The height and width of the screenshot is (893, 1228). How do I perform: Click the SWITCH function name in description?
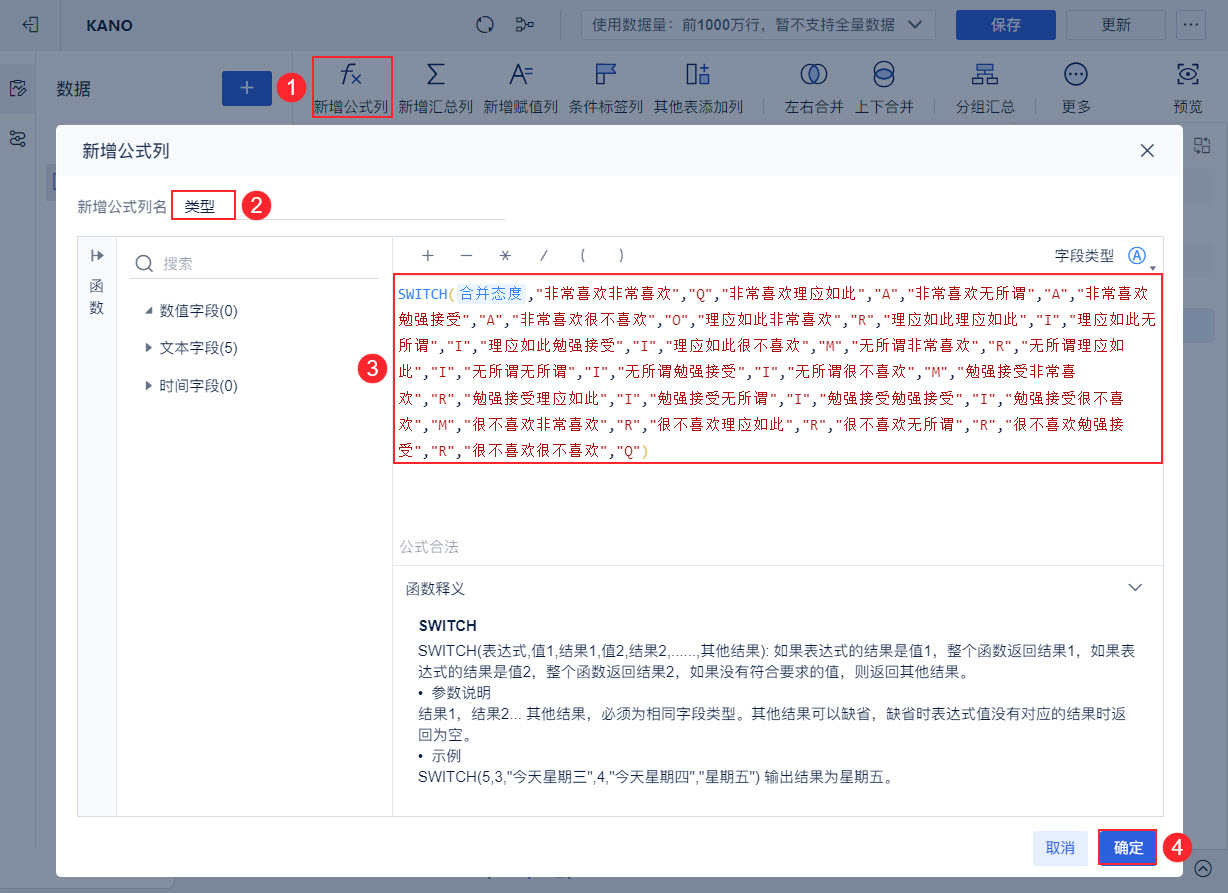[448, 626]
